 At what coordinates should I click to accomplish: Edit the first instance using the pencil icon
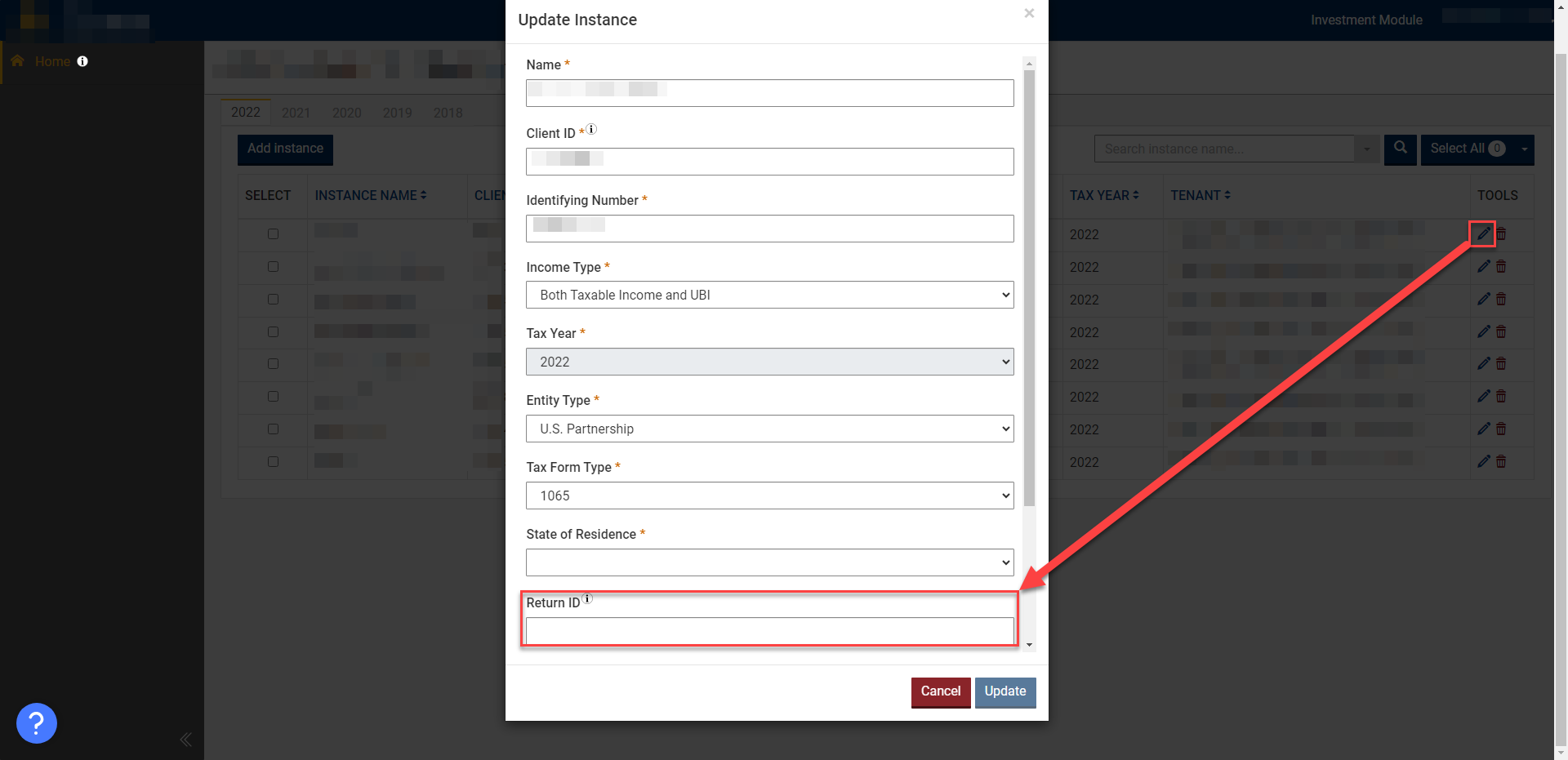(1483, 234)
